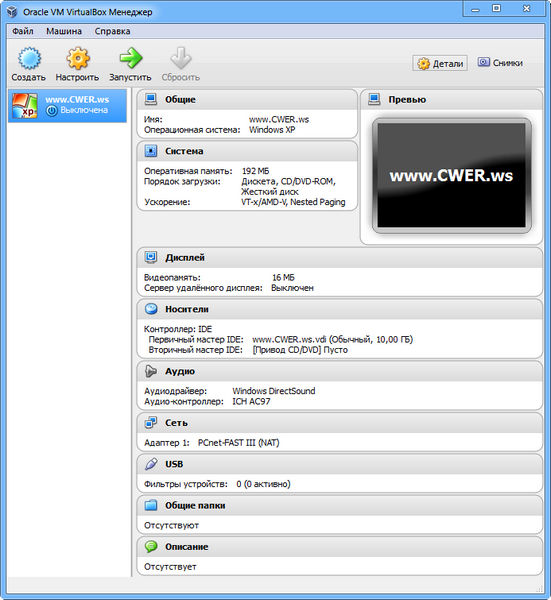
Task: Click the 16 МБ video memory value
Action: point(283,277)
